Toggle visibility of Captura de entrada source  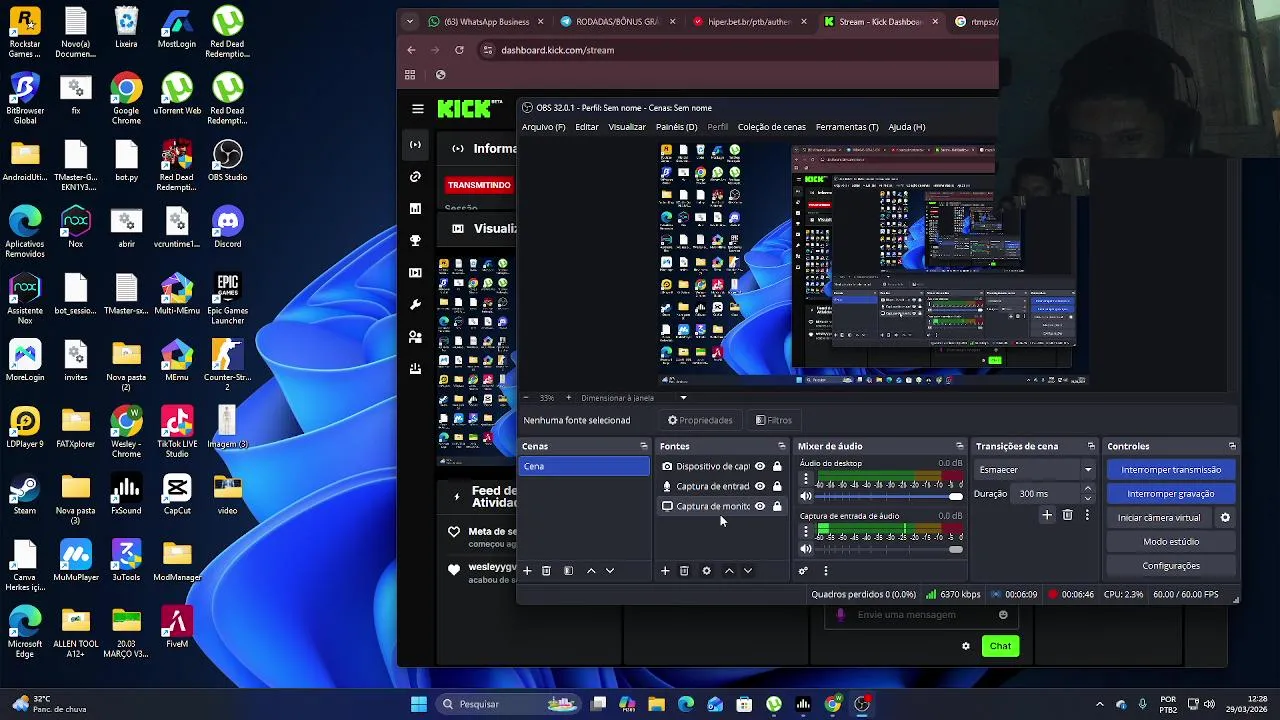tap(760, 486)
